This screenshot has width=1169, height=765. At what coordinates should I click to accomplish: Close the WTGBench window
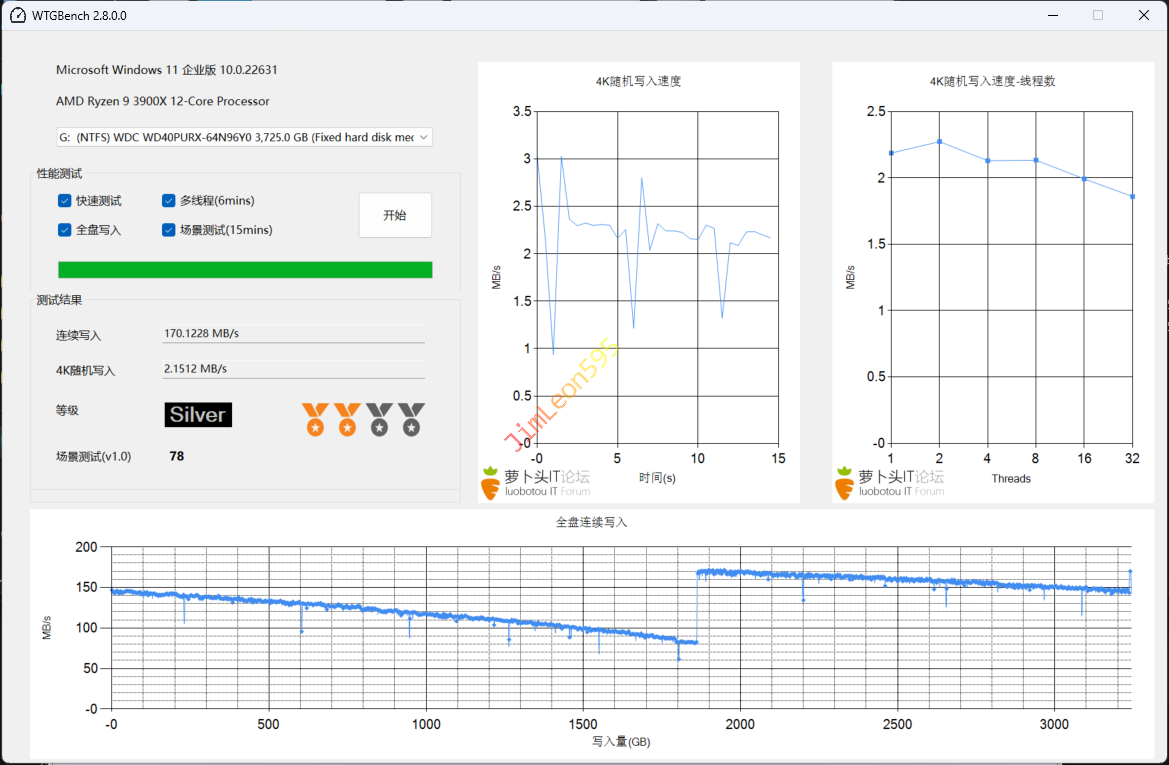(x=1143, y=15)
